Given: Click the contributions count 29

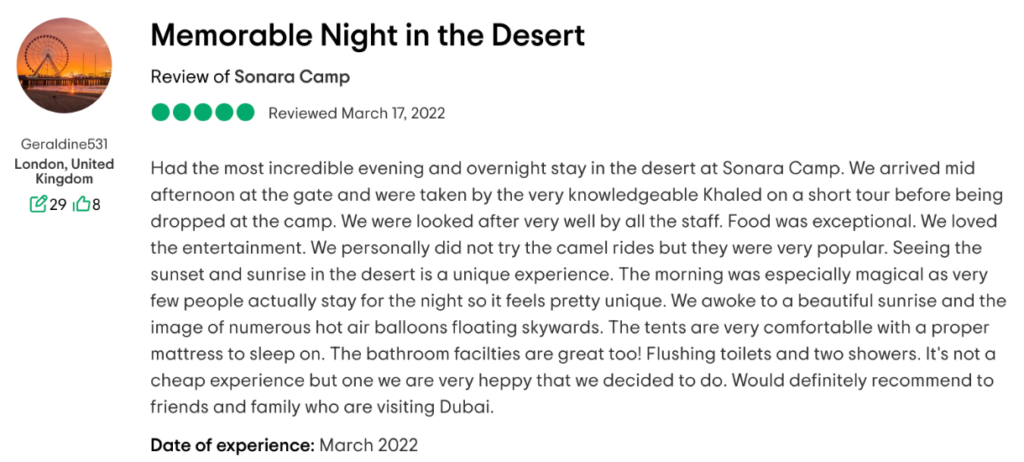Looking at the screenshot, I should point(58,205).
